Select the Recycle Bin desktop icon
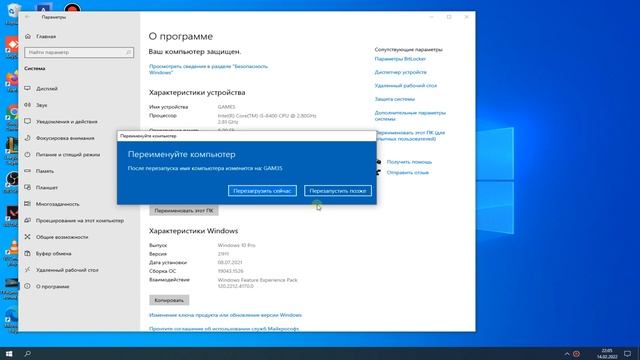 tap(12, 13)
